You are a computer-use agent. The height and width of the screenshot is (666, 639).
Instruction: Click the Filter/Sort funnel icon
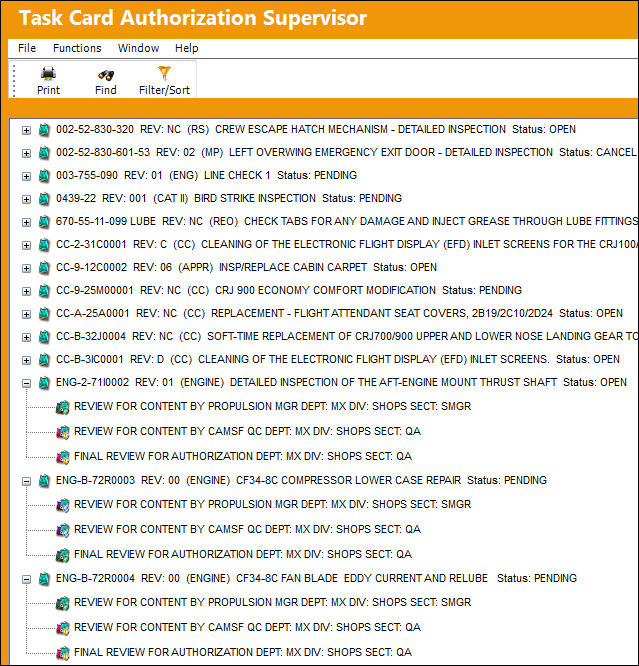(x=164, y=73)
